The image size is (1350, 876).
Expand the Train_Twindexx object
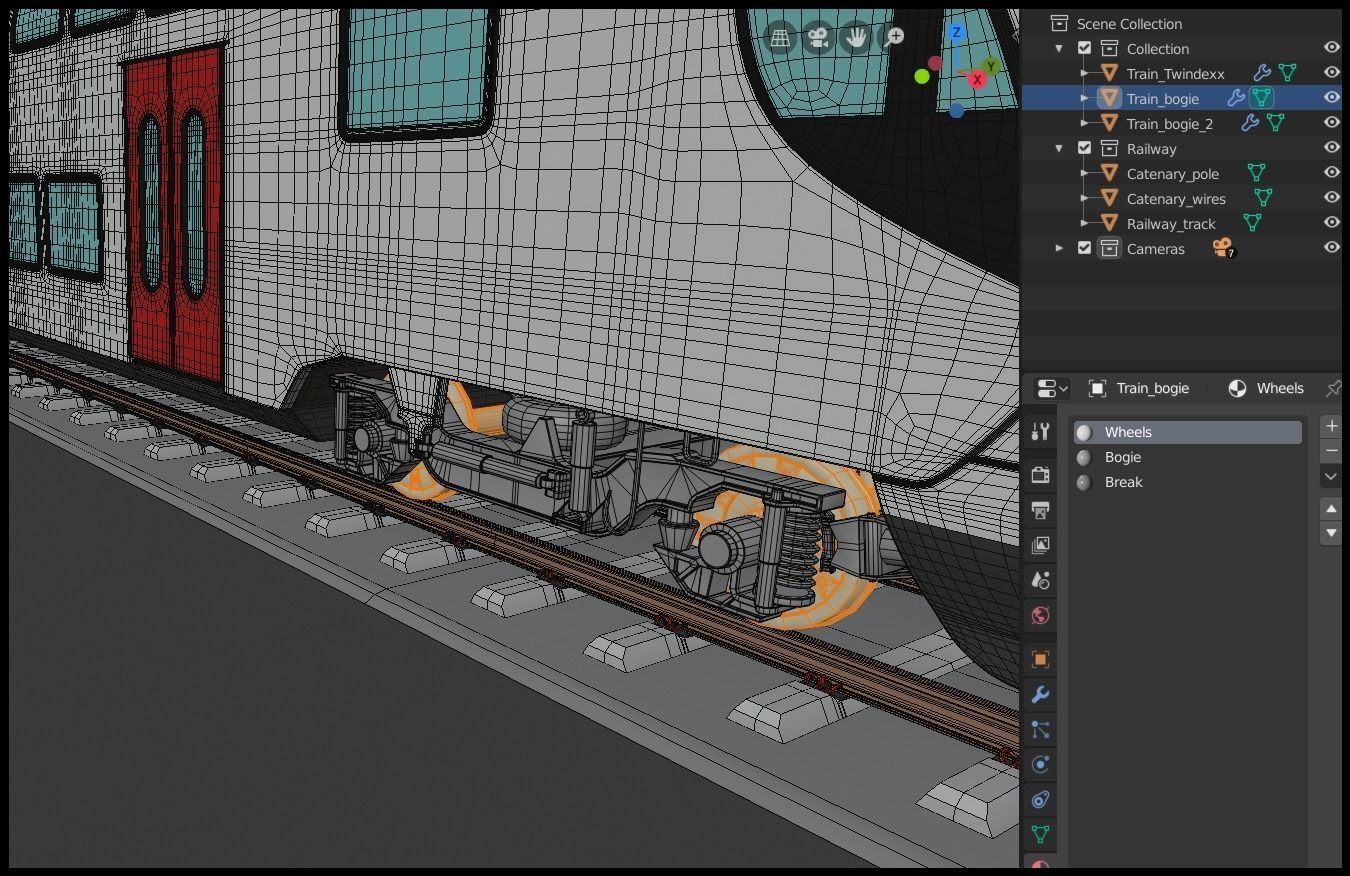tap(1084, 73)
